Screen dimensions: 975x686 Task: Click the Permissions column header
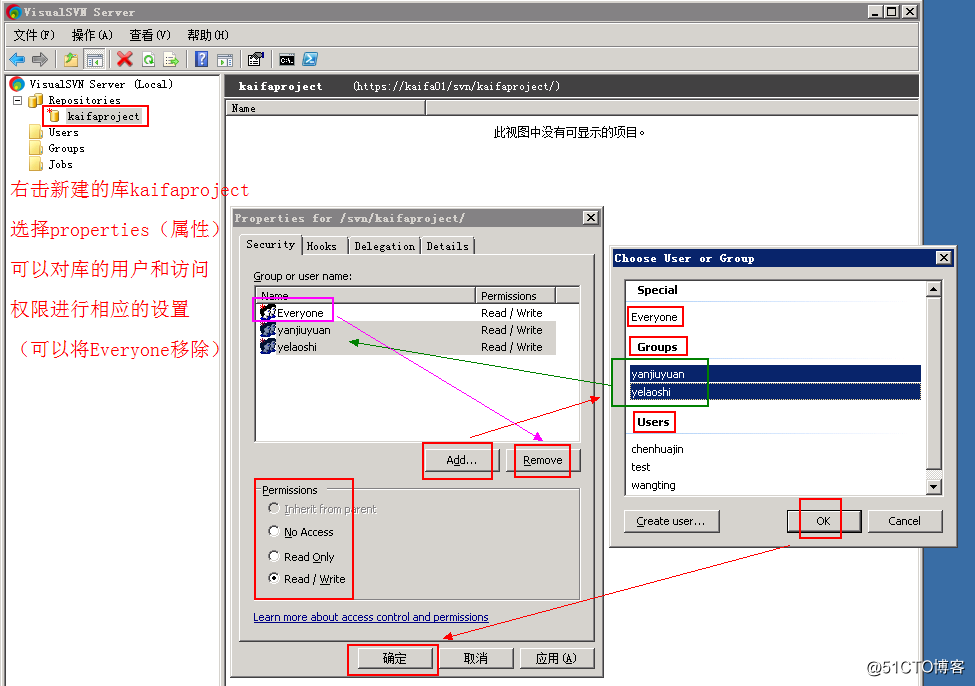(x=515, y=295)
